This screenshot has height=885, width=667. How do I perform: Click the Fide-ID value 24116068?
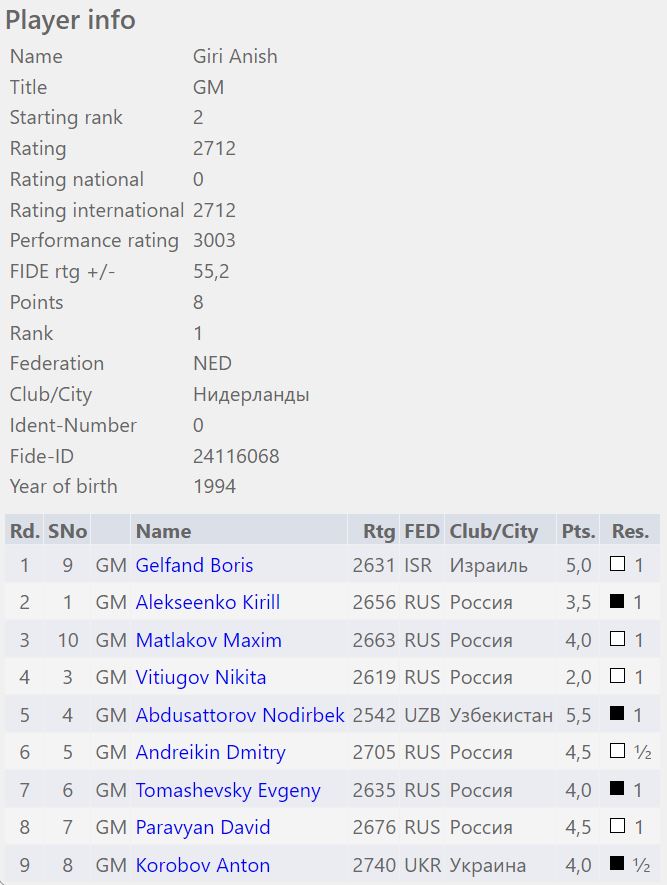tap(236, 456)
